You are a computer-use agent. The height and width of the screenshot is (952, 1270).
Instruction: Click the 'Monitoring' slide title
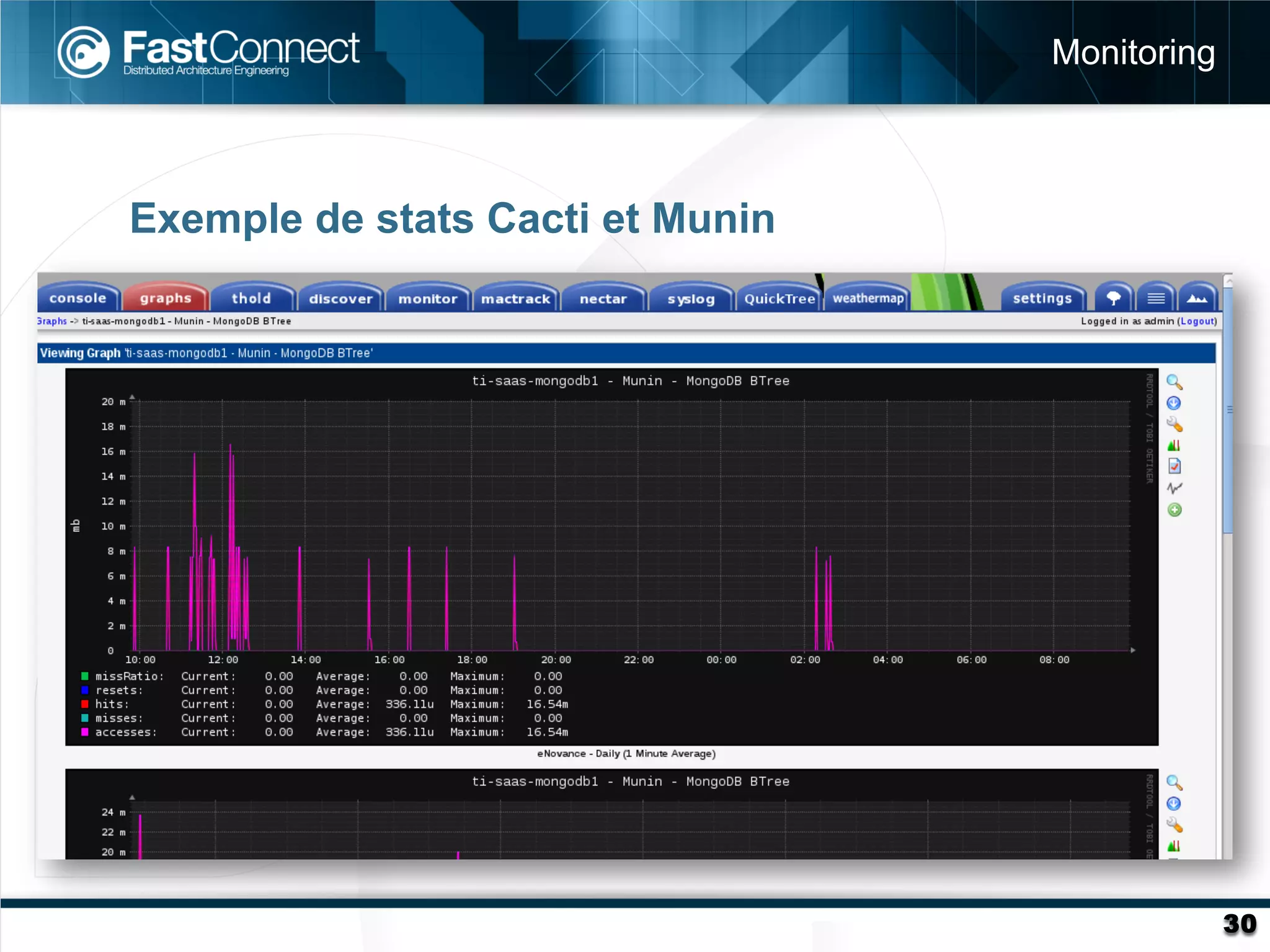1133,53
